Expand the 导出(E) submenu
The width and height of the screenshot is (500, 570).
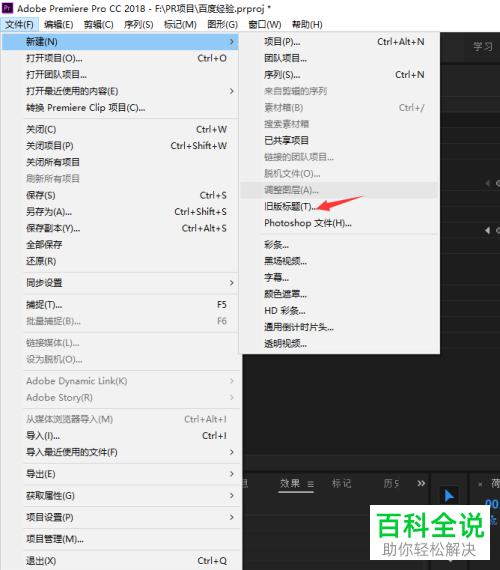pos(120,474)
